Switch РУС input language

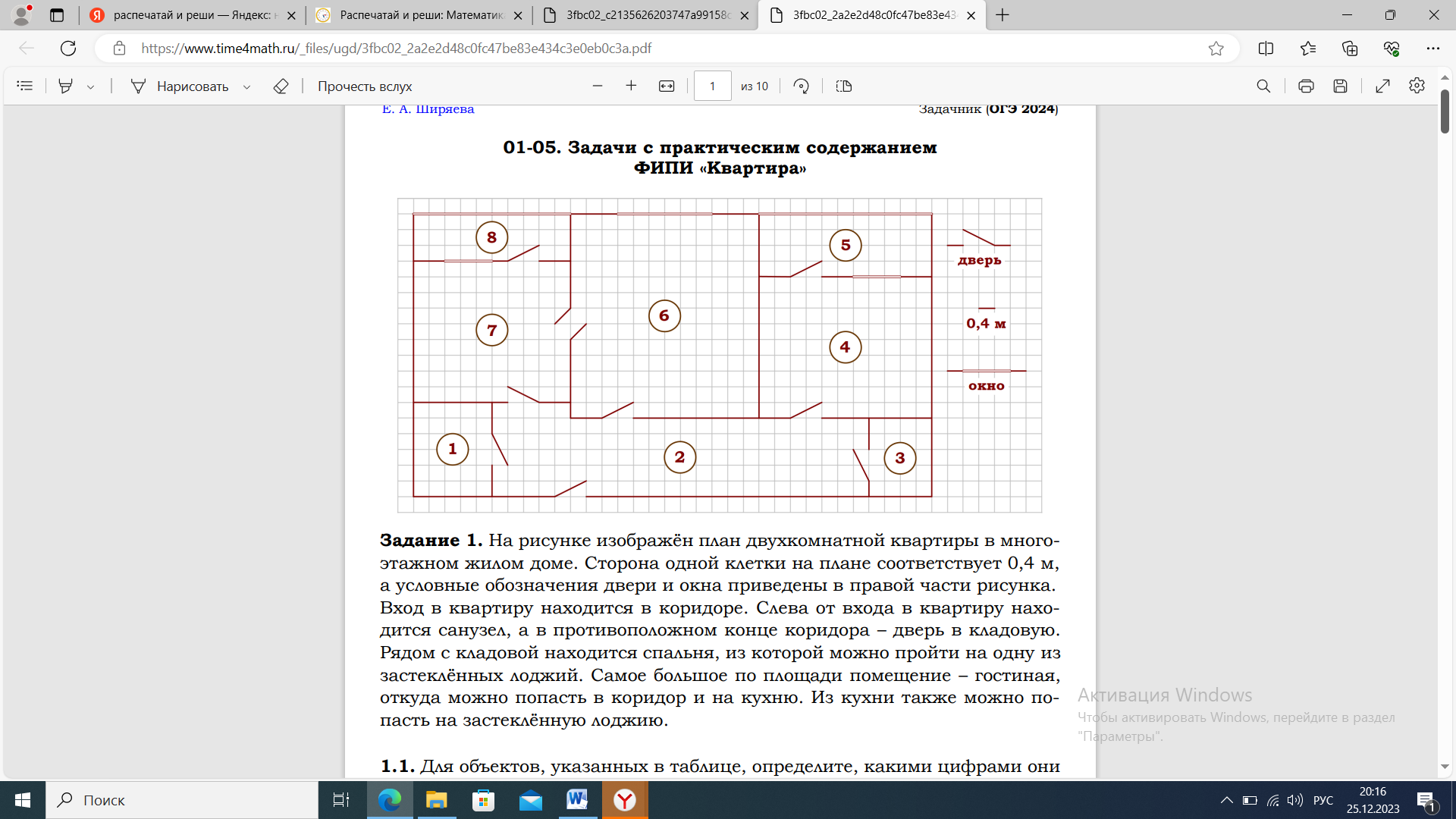coord(1323,800)
